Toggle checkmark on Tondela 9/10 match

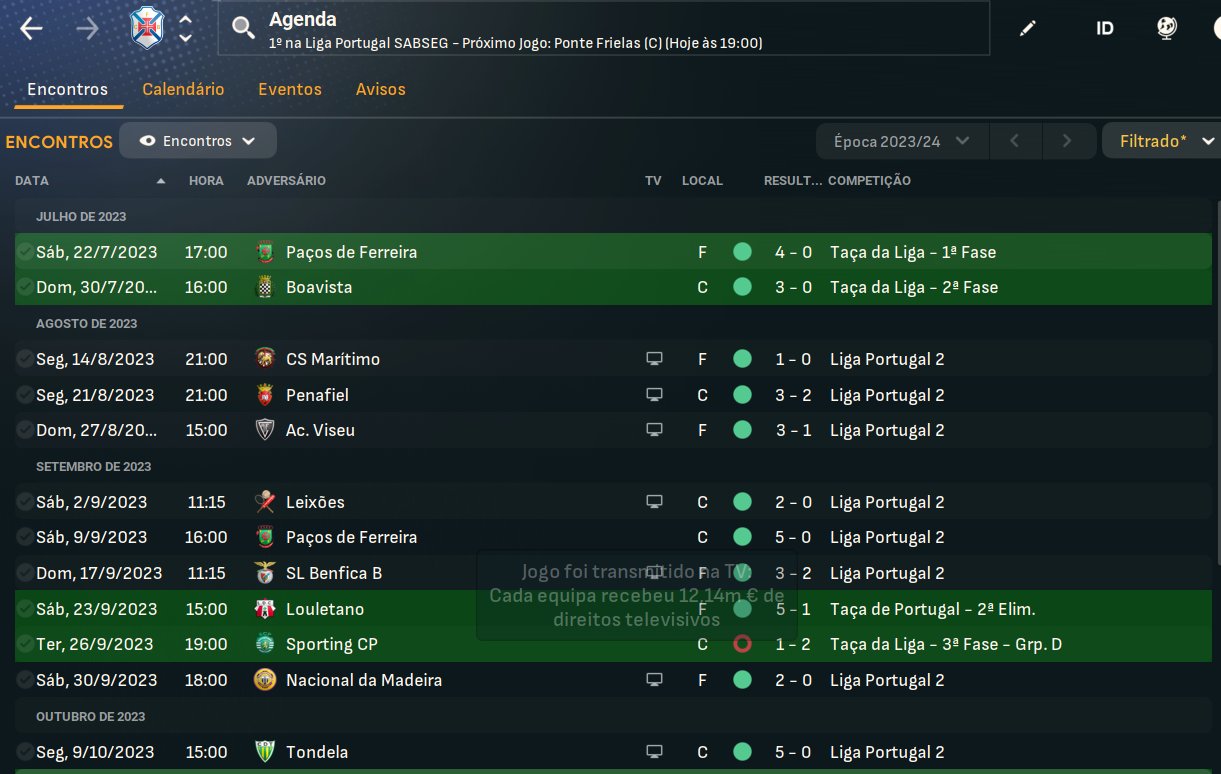pyautogui.click(x=25, y=752)
